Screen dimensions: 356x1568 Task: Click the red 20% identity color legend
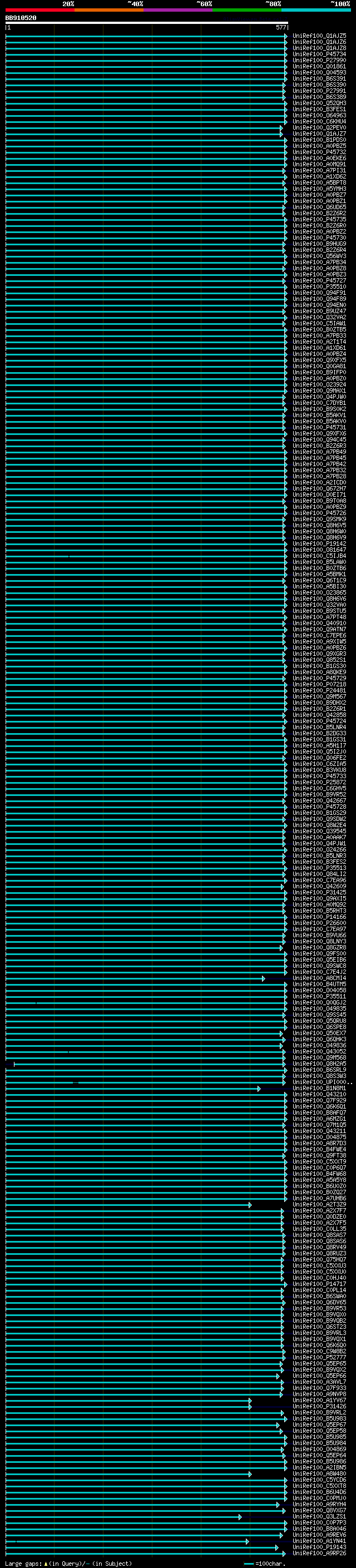click(x=39, y=10)
